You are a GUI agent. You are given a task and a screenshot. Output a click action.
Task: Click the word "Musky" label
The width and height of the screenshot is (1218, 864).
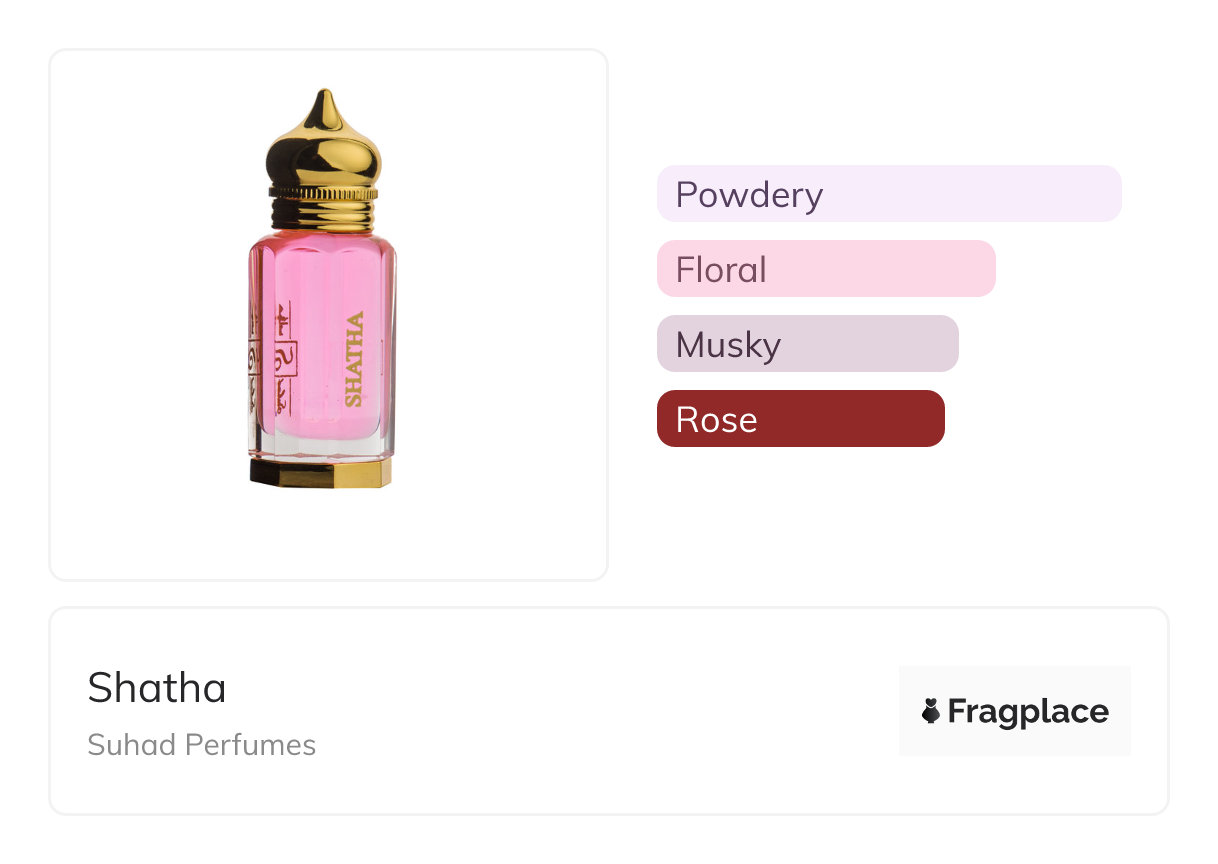(728, 344)
